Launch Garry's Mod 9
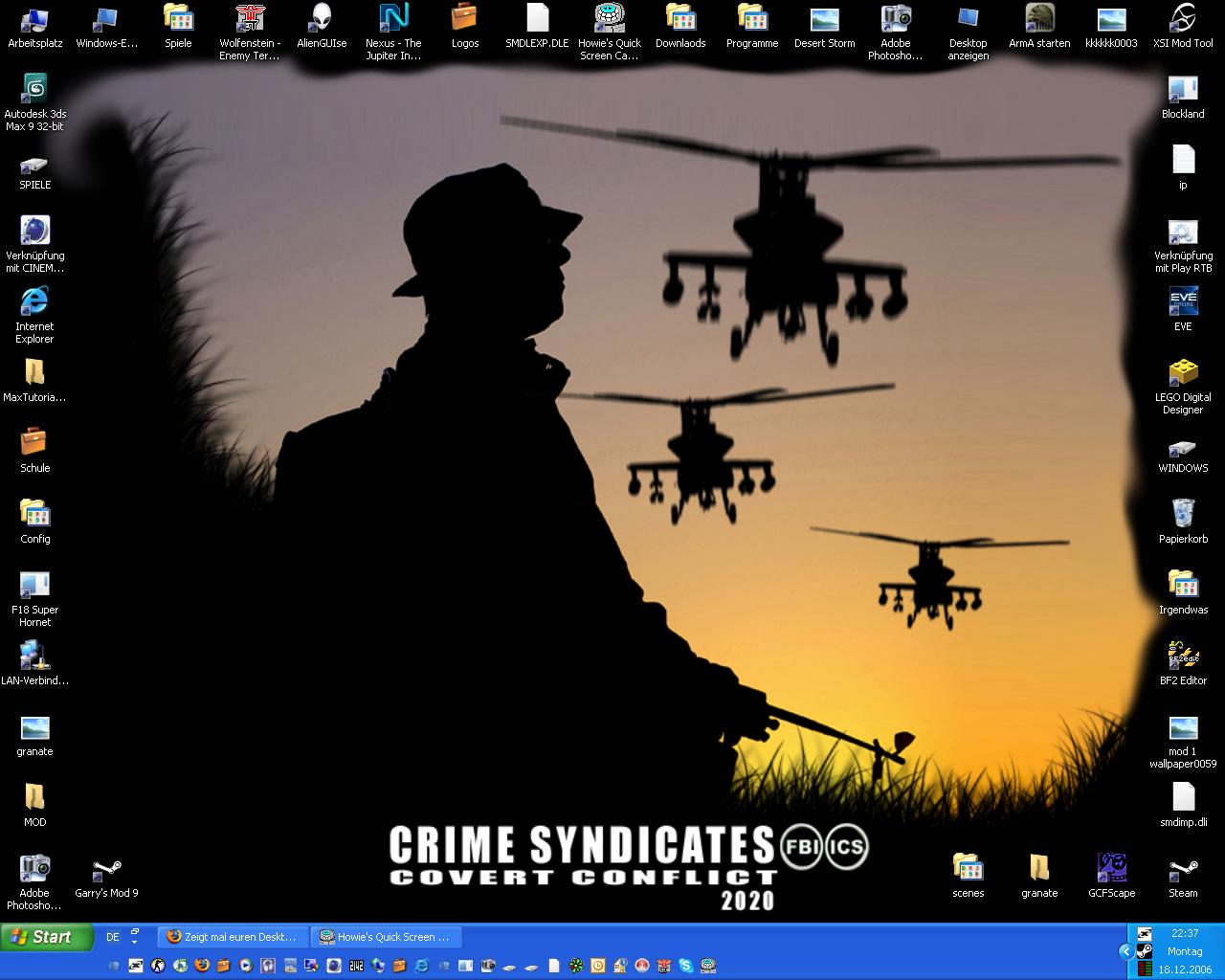 coord(106,877)
